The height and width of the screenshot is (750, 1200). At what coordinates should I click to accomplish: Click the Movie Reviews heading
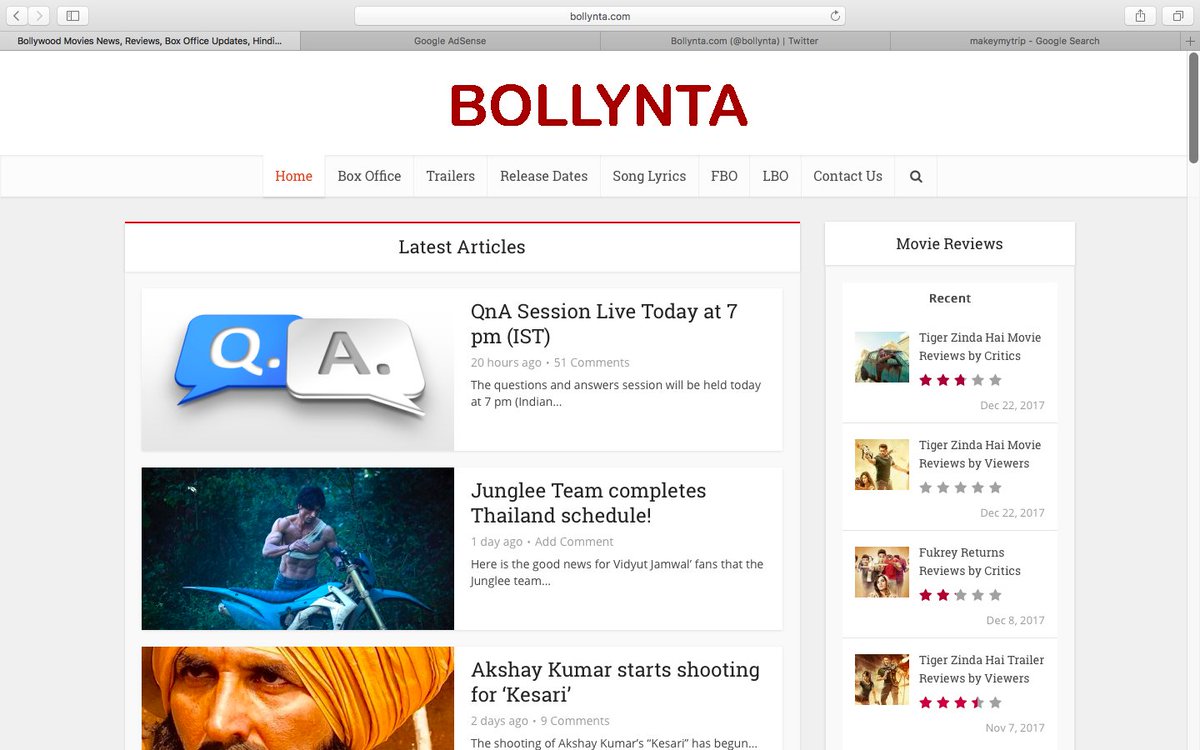pyautogui.click(x=949, y=244)
